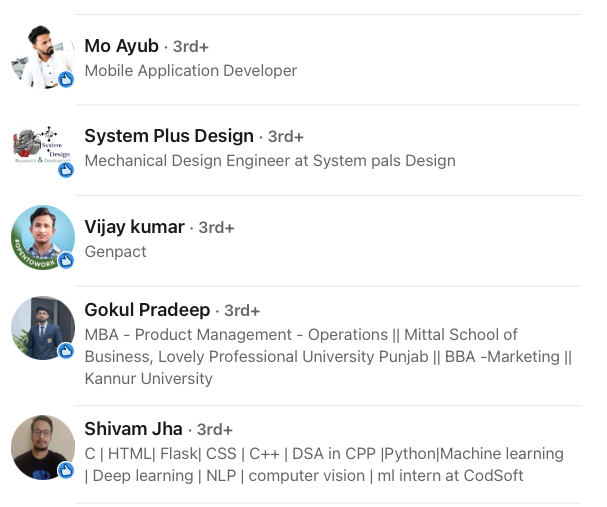Click the like reaction icon on Gokul Pradeep's avatar
The height and width of the screenshot is (507, 607).
pyautogui.click(x=66, y=351)
